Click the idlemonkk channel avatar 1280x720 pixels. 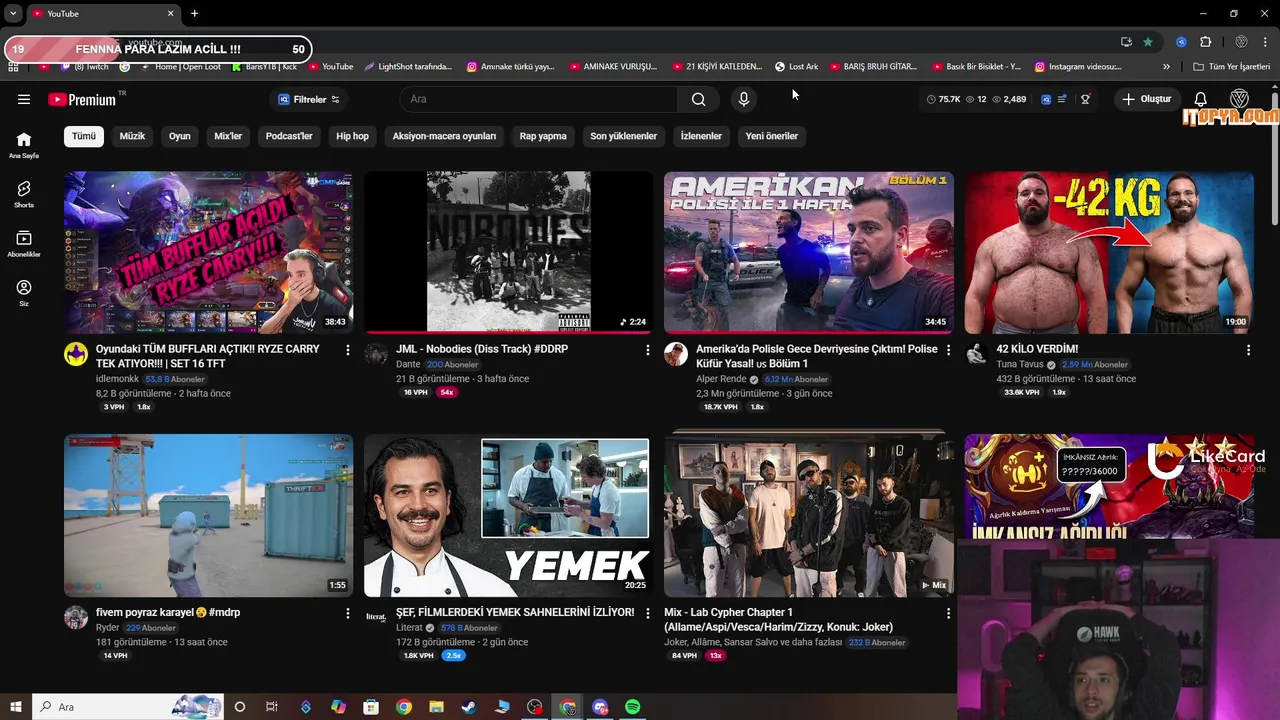point(76,354)
